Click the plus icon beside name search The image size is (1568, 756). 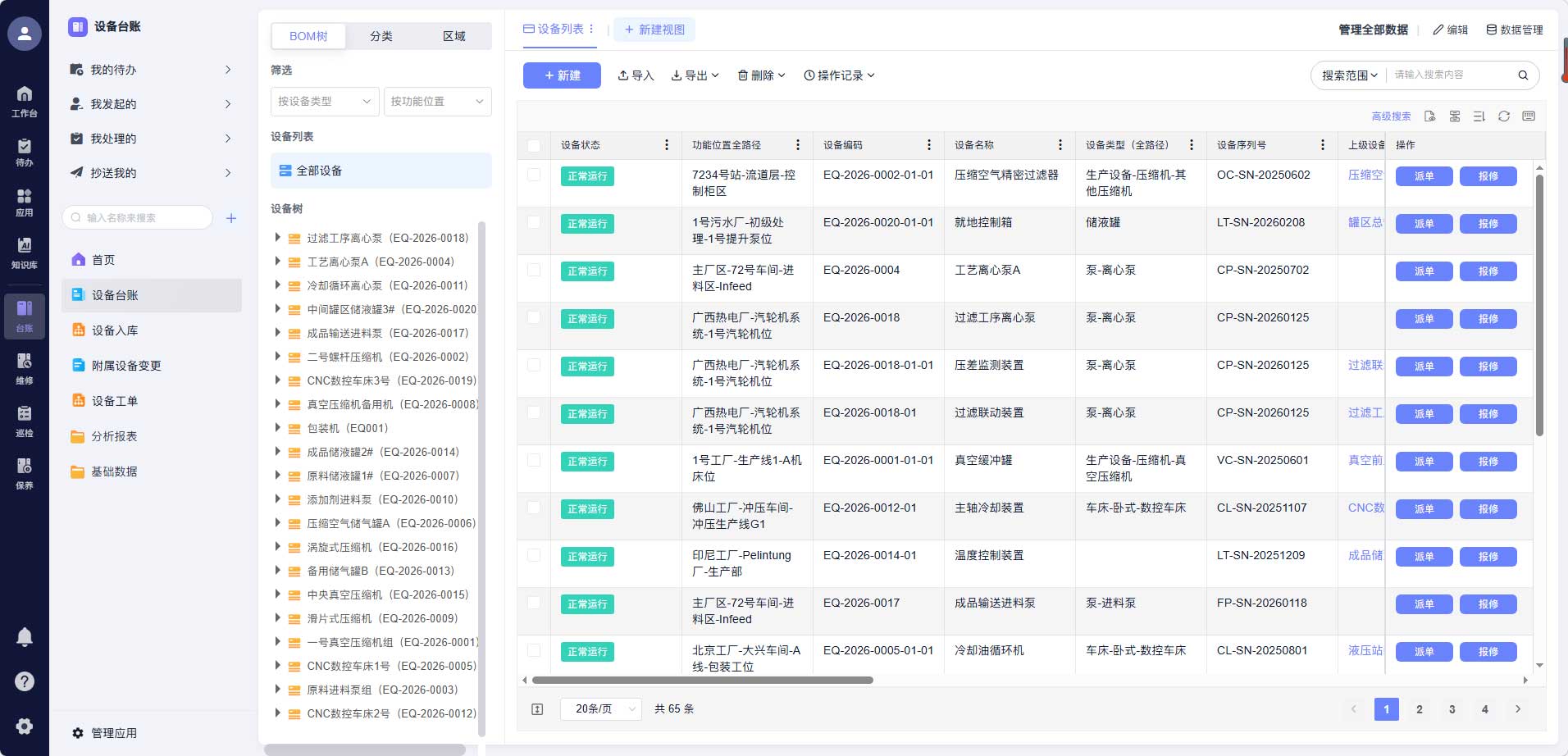tap(231, 218)
